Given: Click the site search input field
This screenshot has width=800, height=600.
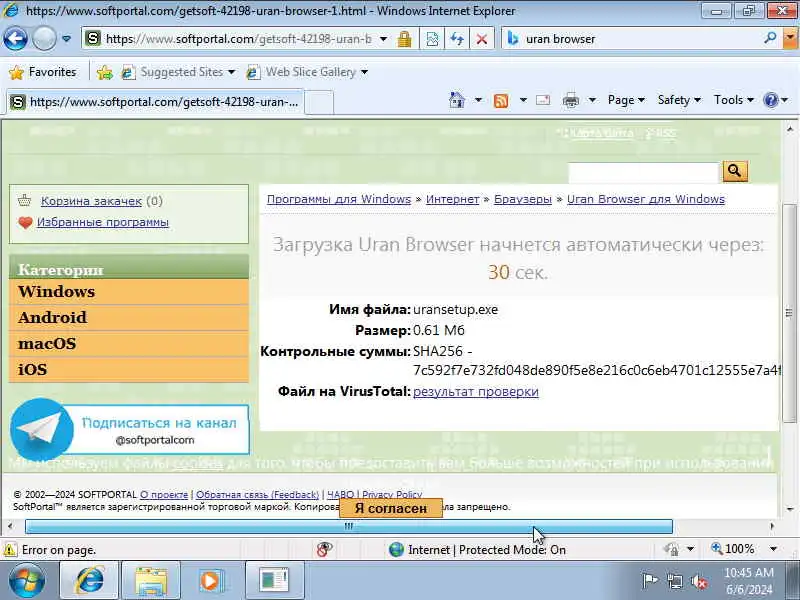Looking at the screenshot, I should (x=644, y=173).
